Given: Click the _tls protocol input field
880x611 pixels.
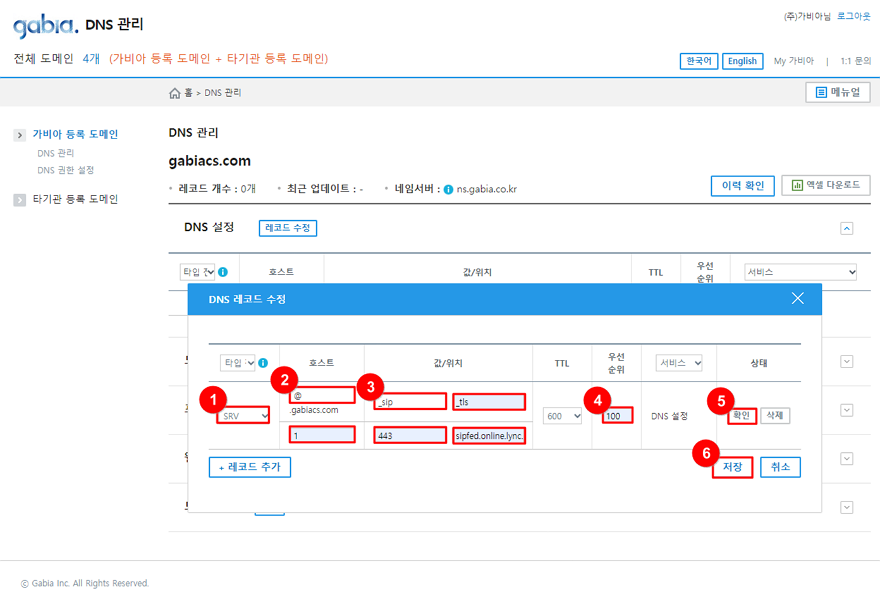Looking at the screenshot, I should tap(489, 402).
